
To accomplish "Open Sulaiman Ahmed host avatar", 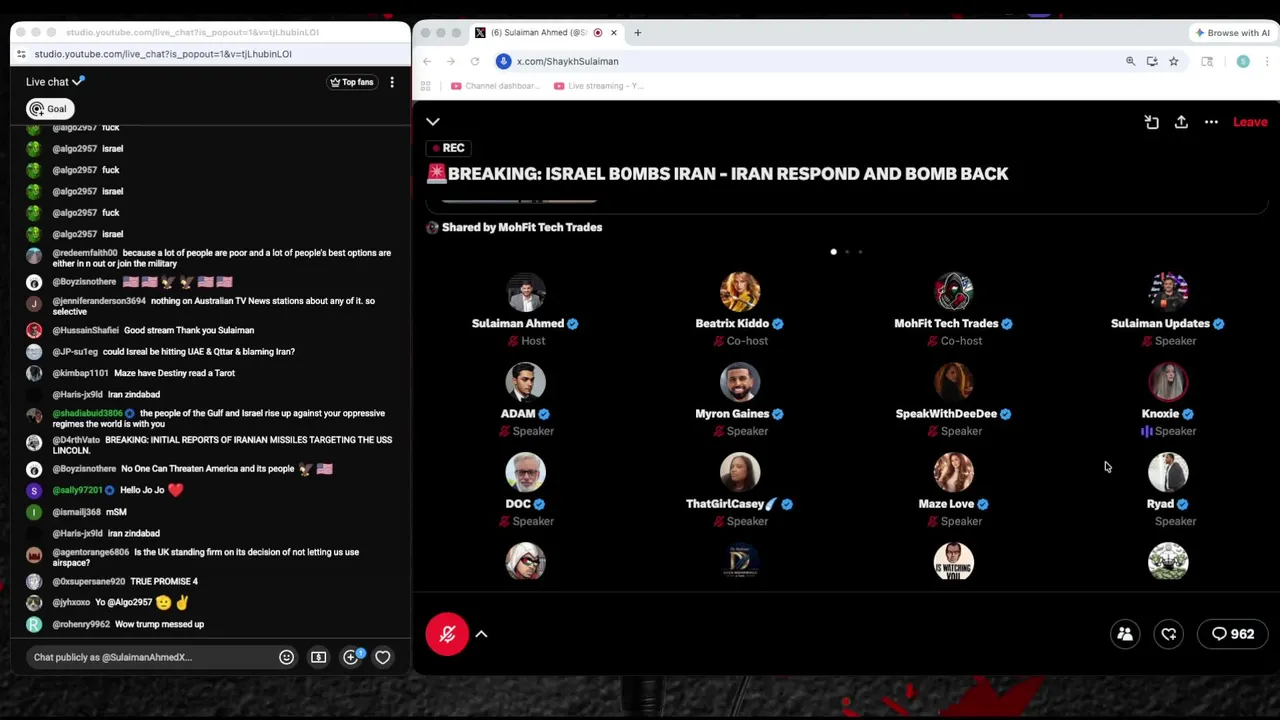I will click(x=525, y=292).
